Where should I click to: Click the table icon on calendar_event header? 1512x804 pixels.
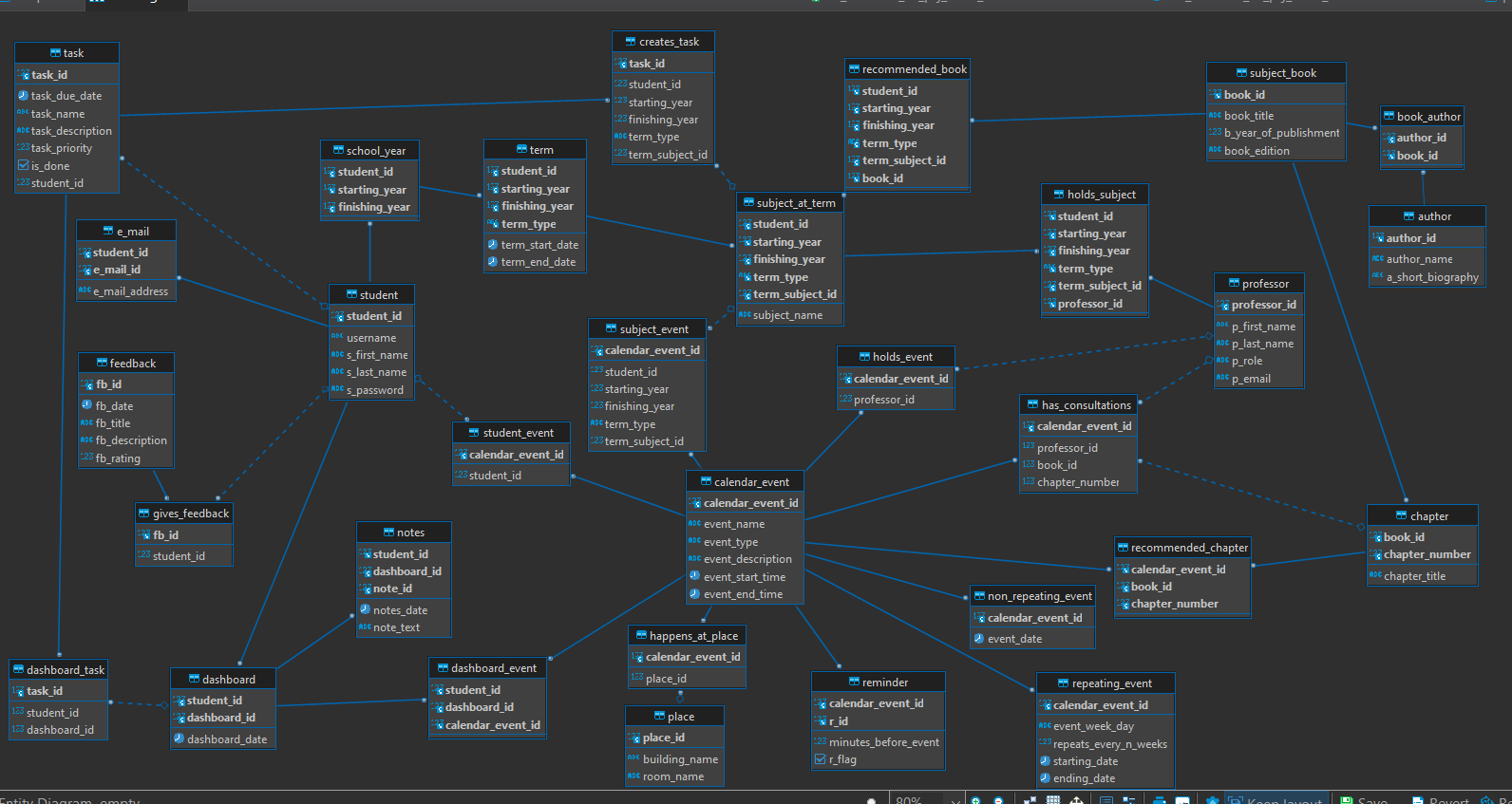pyautogui.click(x=706, y=482)
